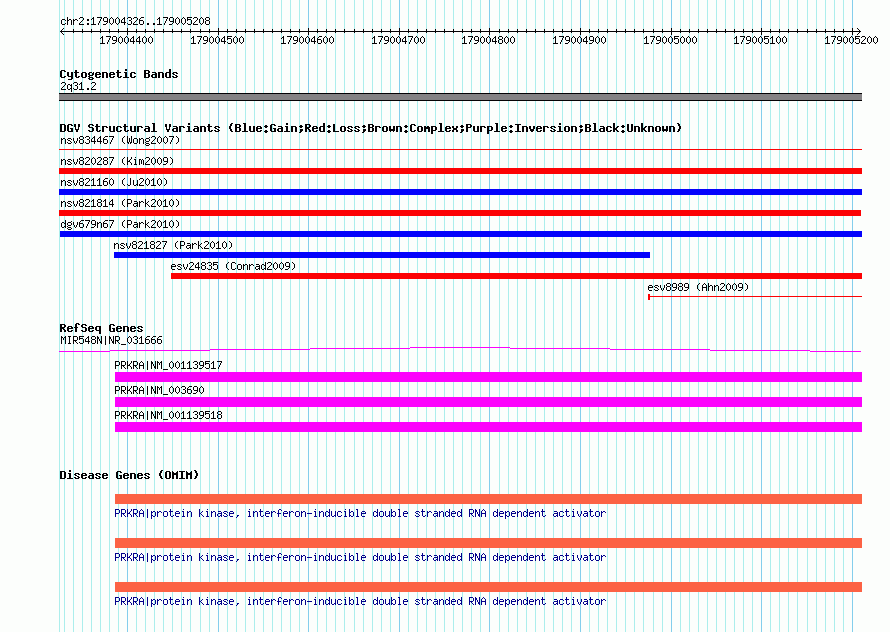Click the nsv821827 (Park2010) variant label
The height and width of the screenshot is (632, 890).
point(174,245)
